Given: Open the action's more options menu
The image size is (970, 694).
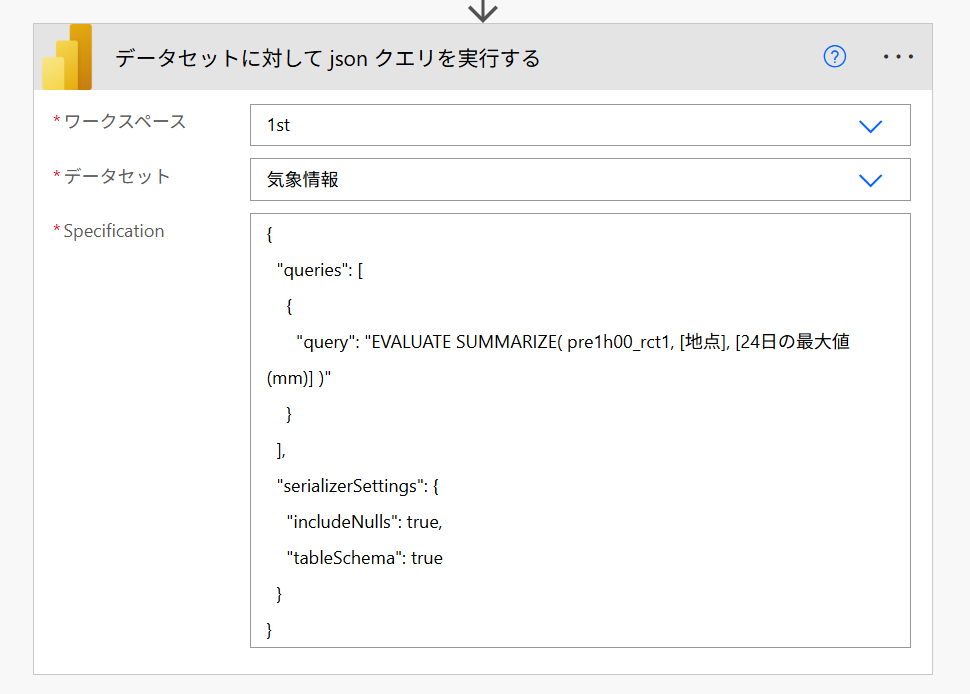Looking at the screenshot, I should (898, 57).
